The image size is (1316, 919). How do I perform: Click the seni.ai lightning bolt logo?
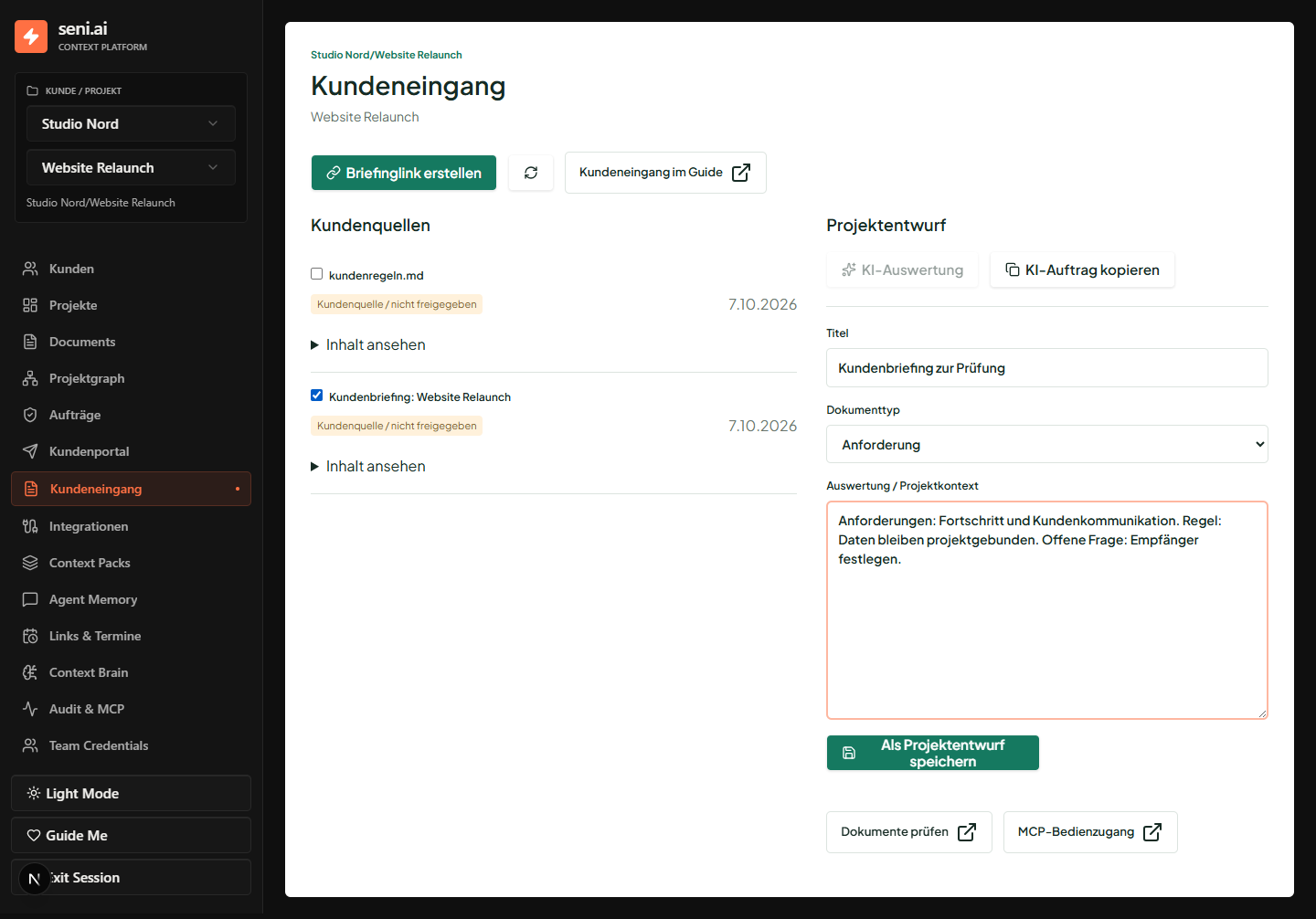[x=31, y=37]
